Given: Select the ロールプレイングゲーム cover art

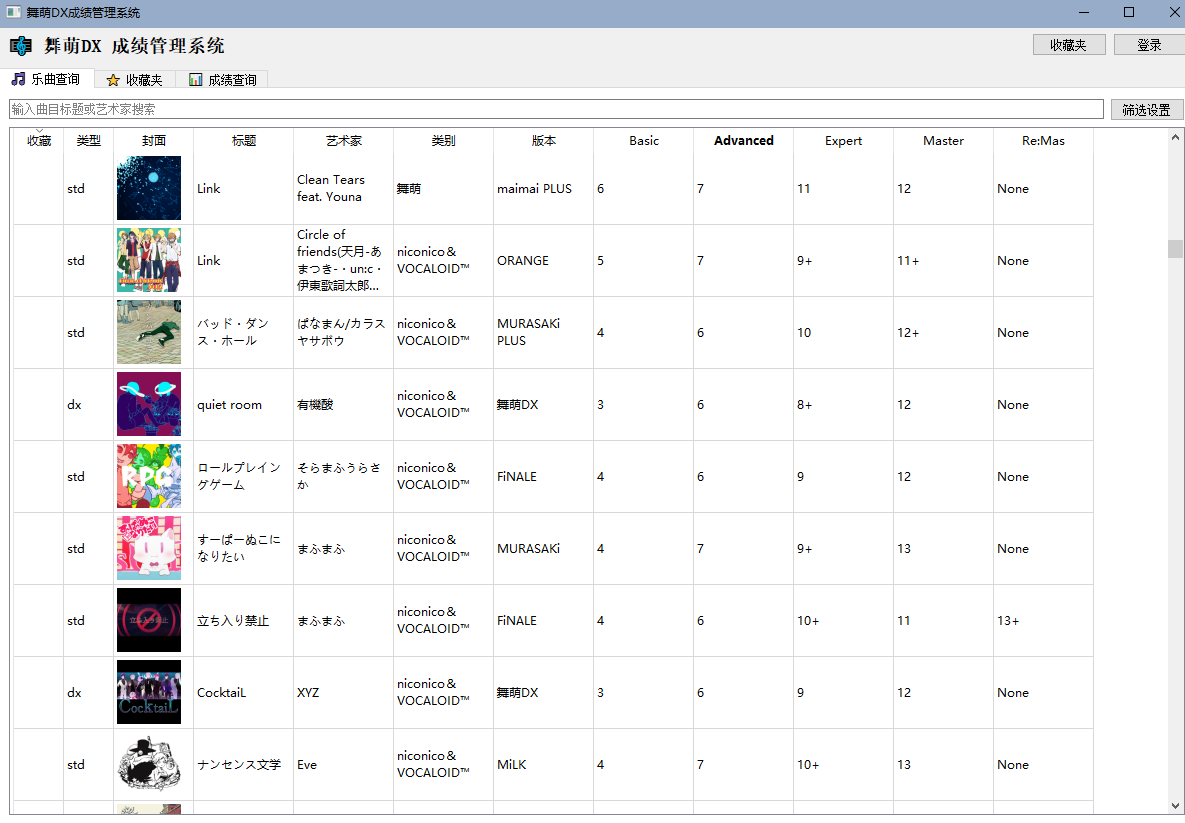Looking at the screenshot, I should click(x=149, y=476).
